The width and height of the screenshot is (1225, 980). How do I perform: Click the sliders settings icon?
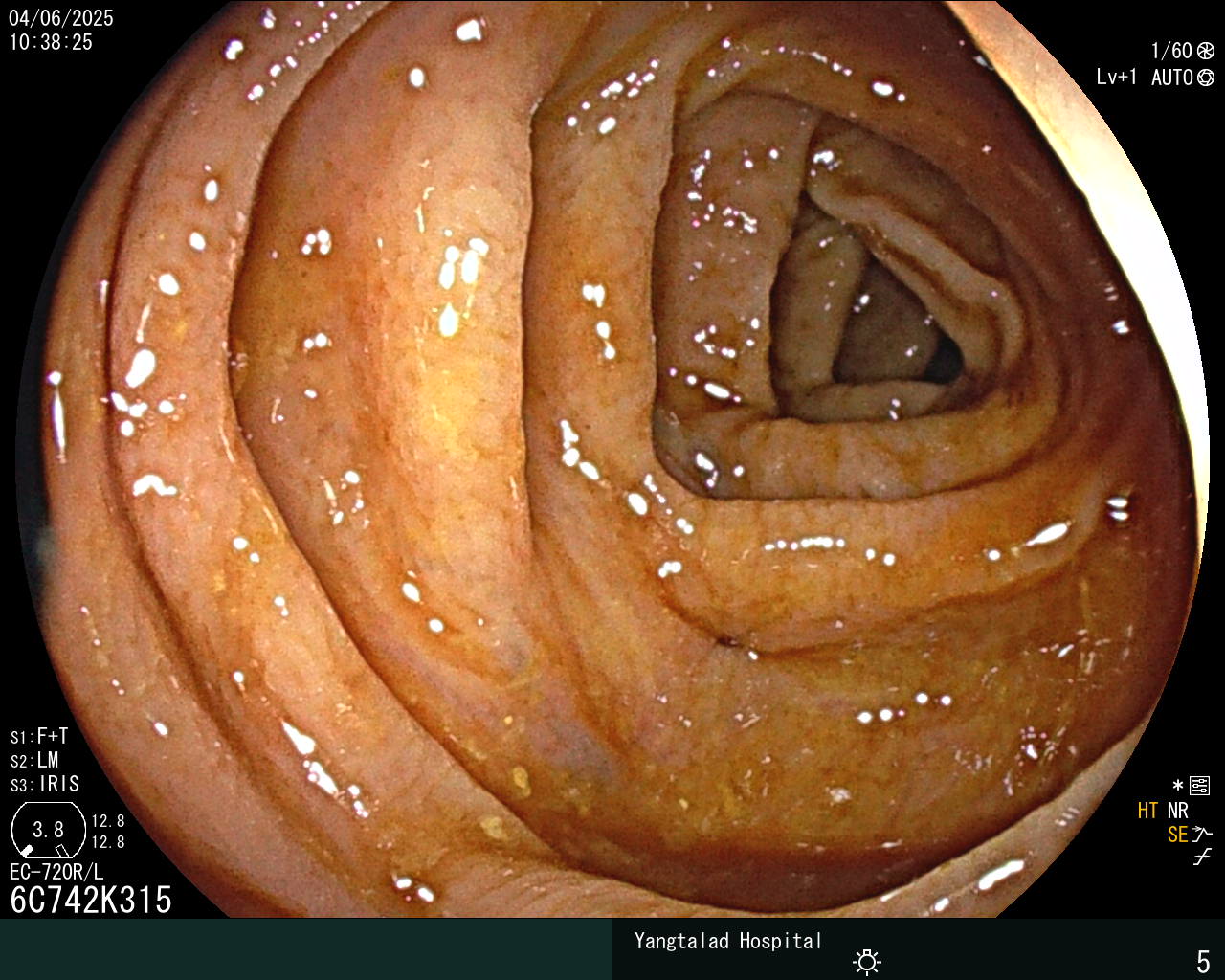(1199, 787)
